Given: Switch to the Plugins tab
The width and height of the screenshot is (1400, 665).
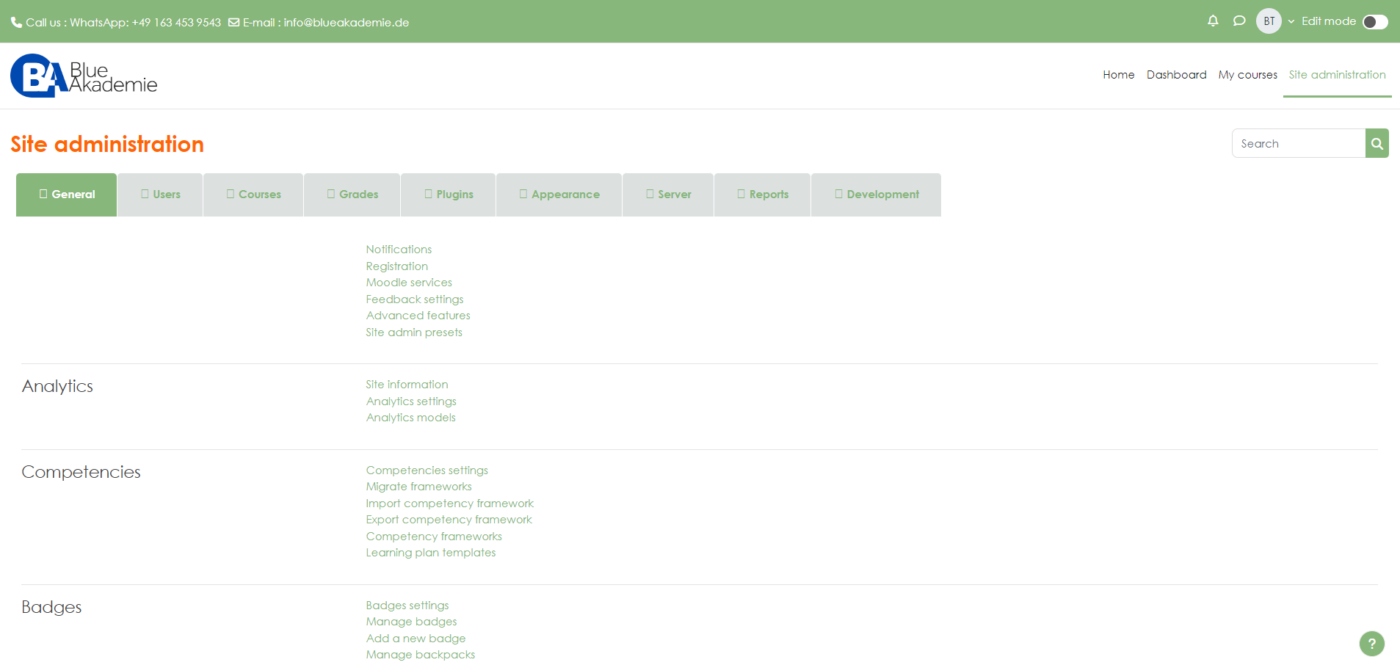Looking at the screenshot, I should tap(448, 194).
